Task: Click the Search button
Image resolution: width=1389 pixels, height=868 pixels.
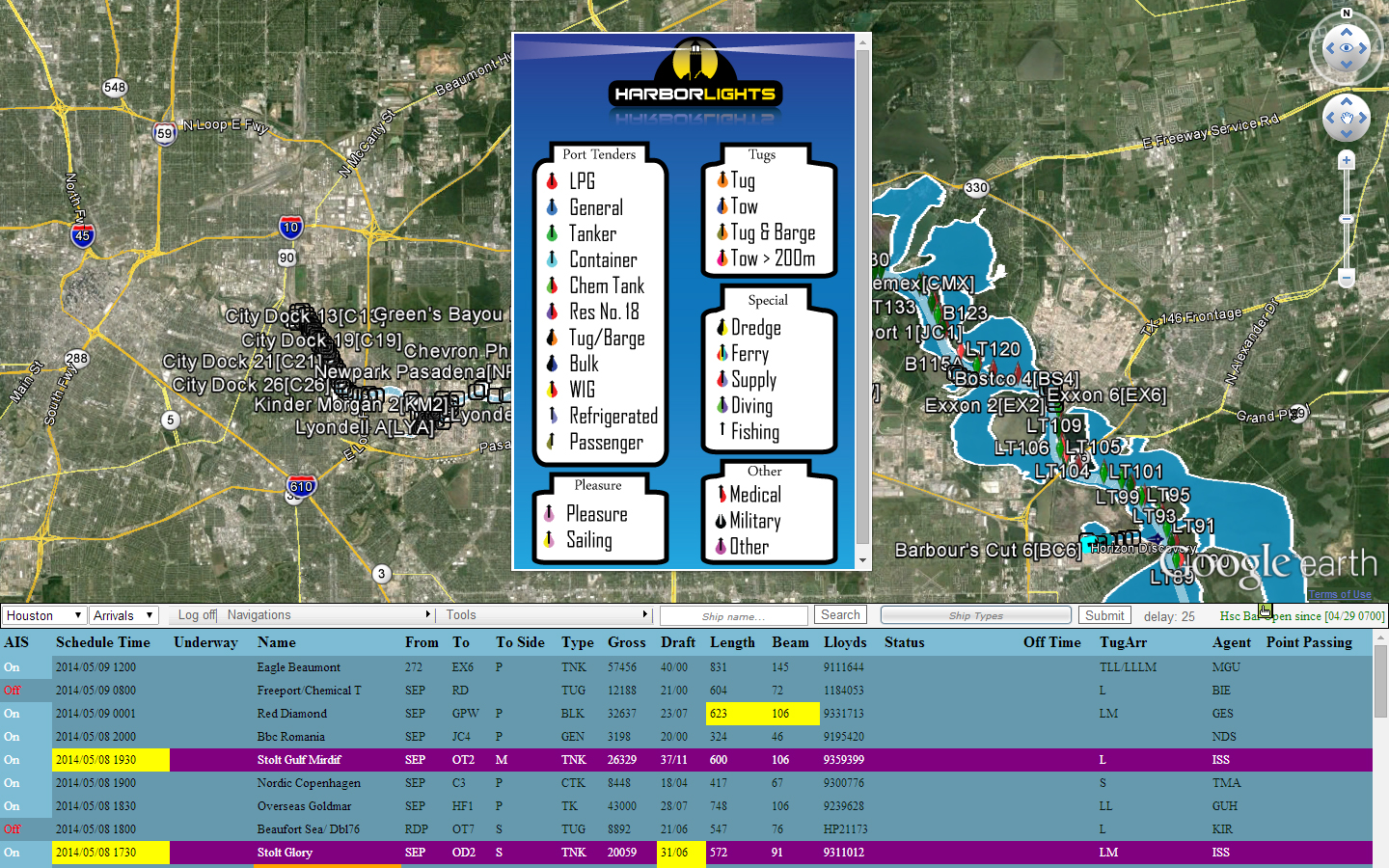Action: (x=840, y=615)
